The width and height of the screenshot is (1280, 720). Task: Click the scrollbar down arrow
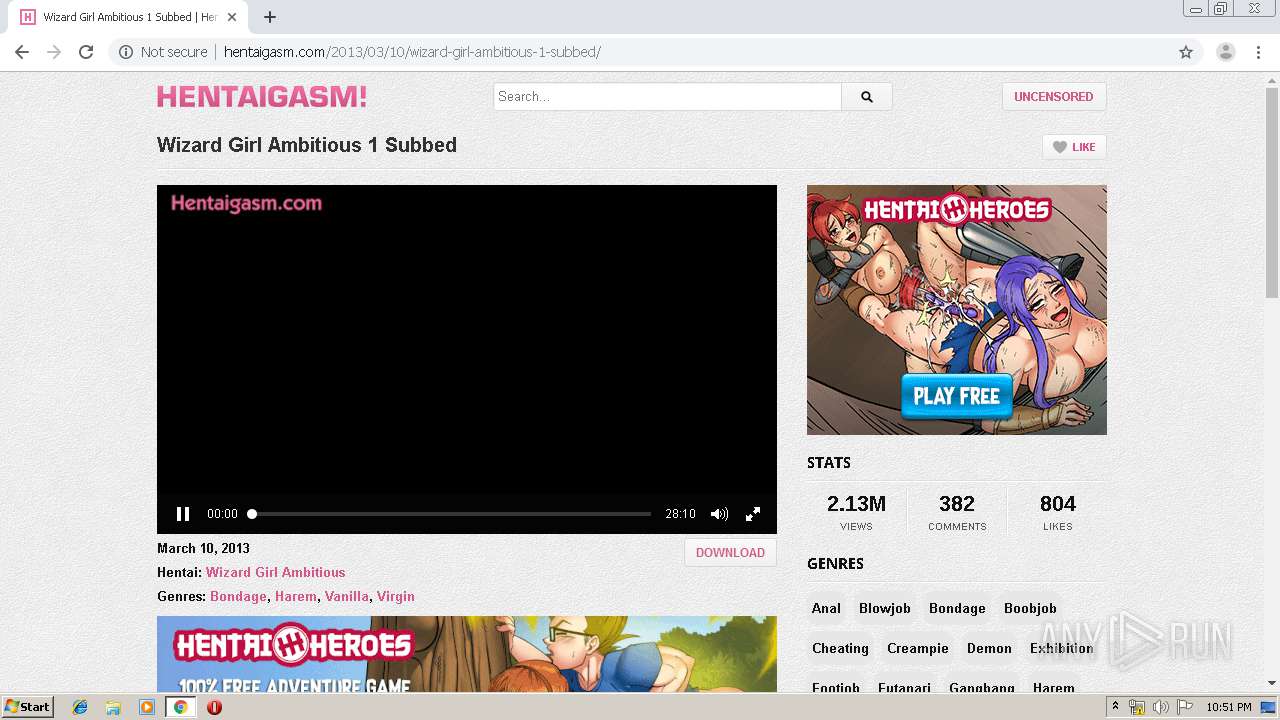coord(1272,684)
